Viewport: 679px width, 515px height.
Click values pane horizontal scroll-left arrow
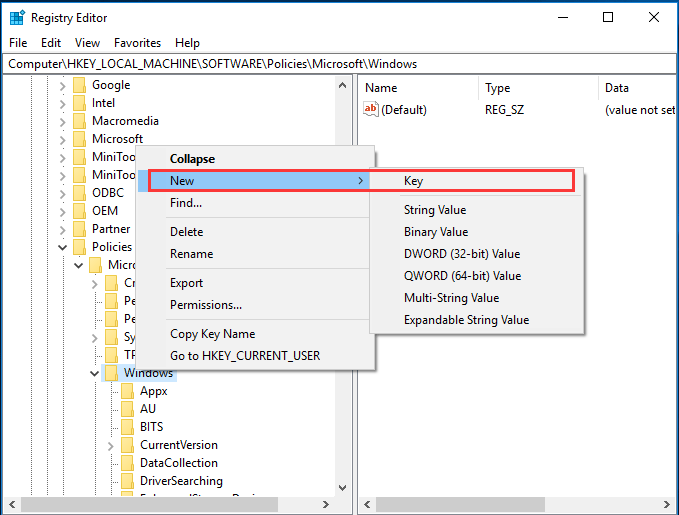(x=367, y=505)
